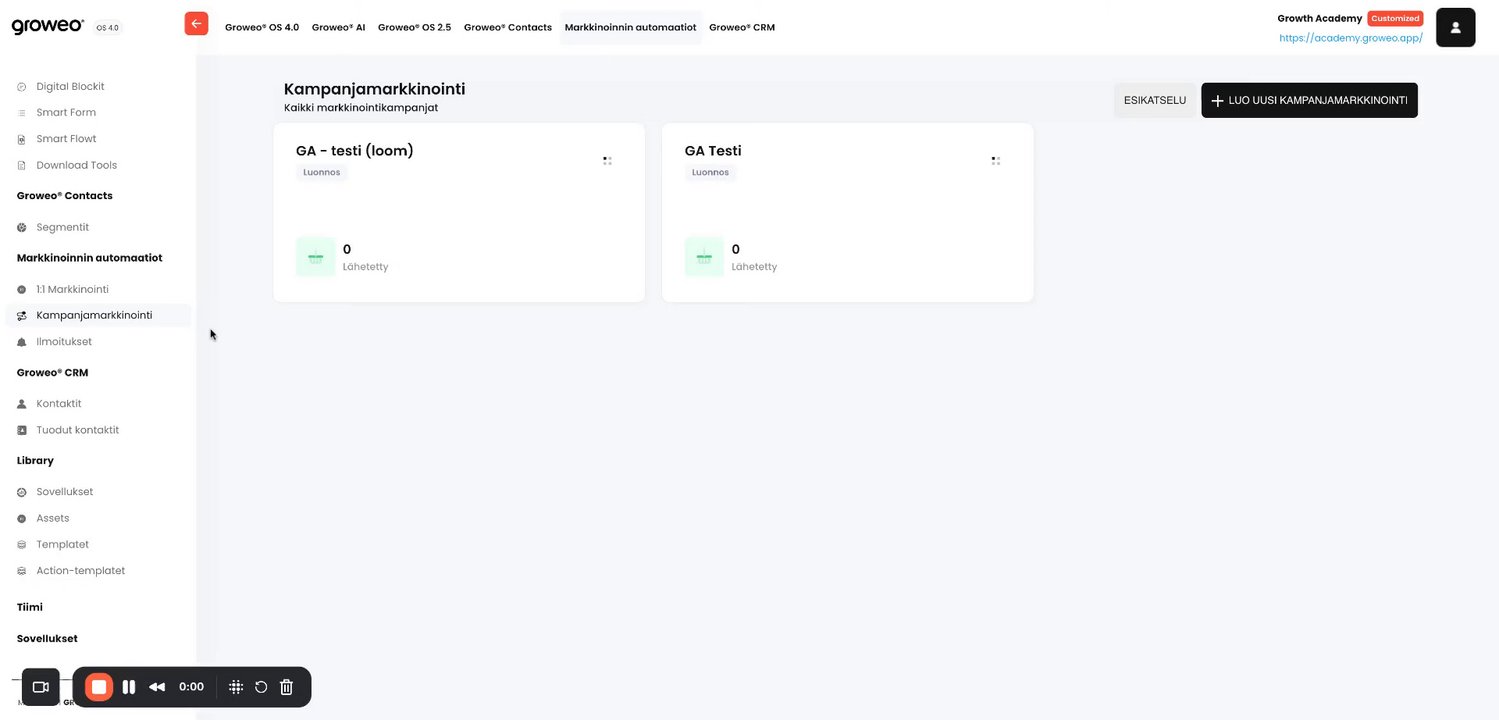Select Segmentit in the sidebar

[x=62, y=227]
